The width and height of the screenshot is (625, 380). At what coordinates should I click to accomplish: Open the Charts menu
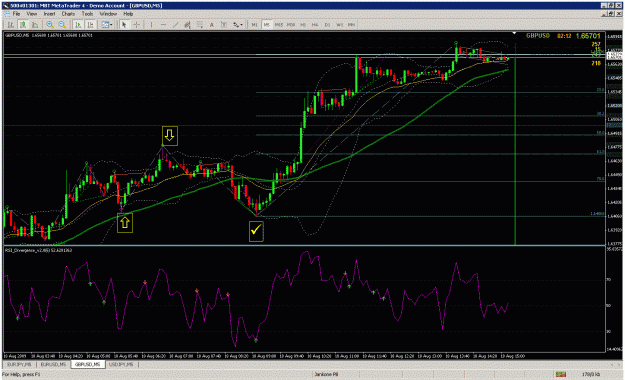(68, 14)
